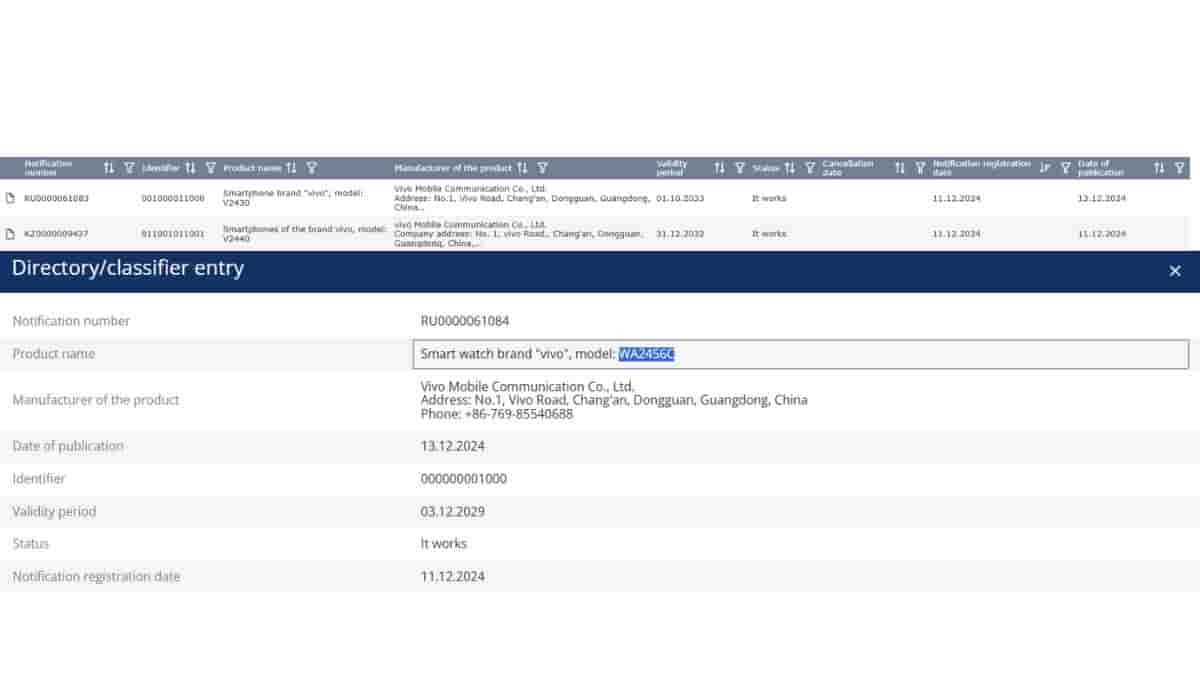Sort by Date of publication
The image size is (1200, 675).
tap(1159, 168)
